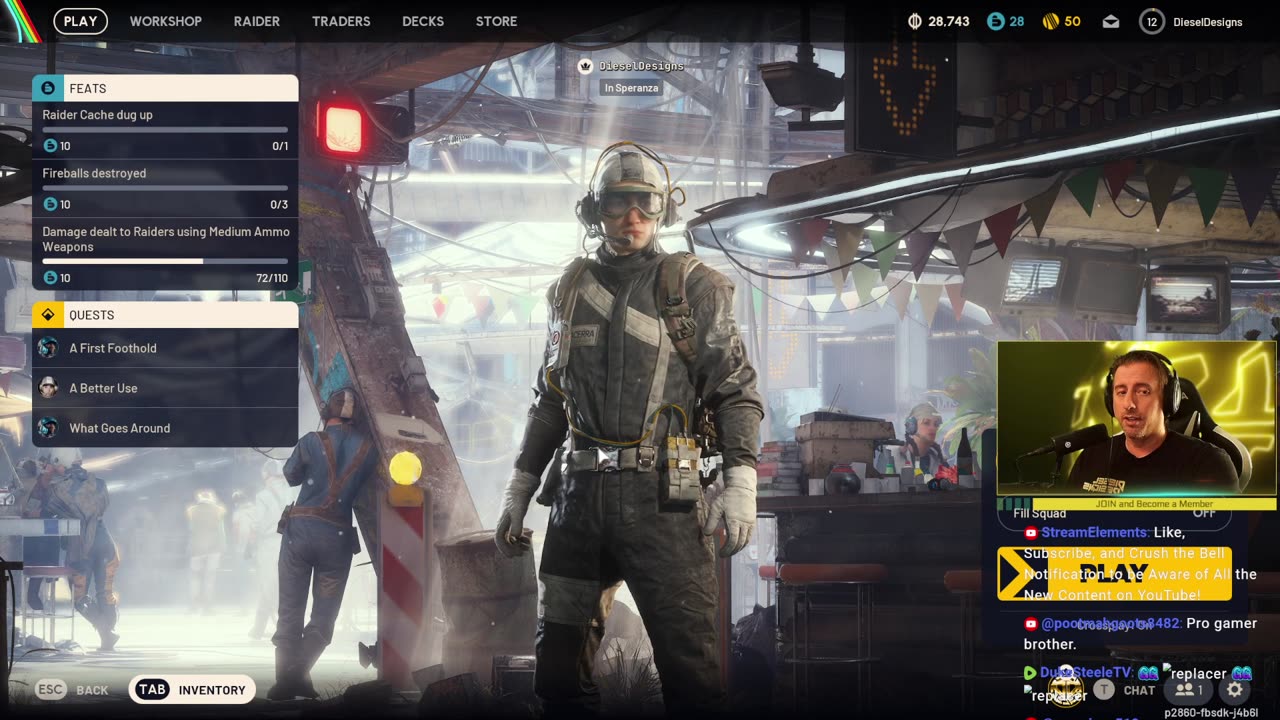
Task: Click the streamer webcam overlay
Action: pyautogui.click(x=1137, y=418)
